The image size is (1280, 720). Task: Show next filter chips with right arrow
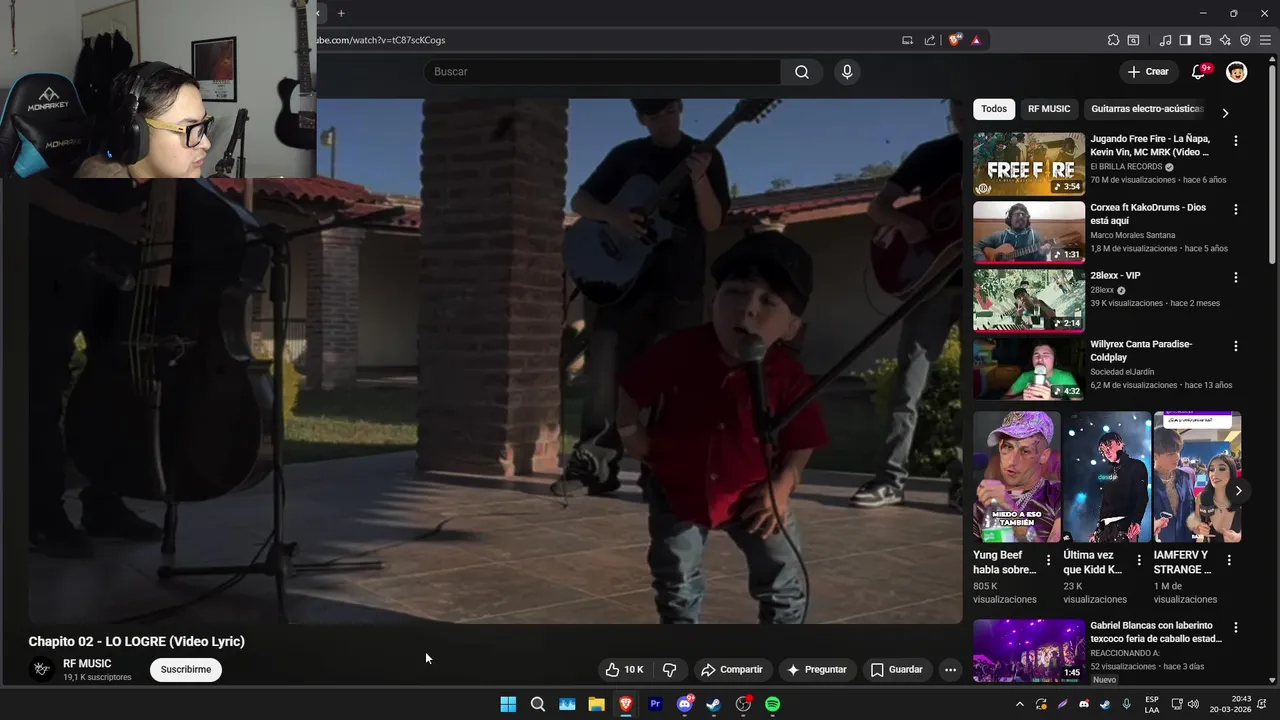1225,113
